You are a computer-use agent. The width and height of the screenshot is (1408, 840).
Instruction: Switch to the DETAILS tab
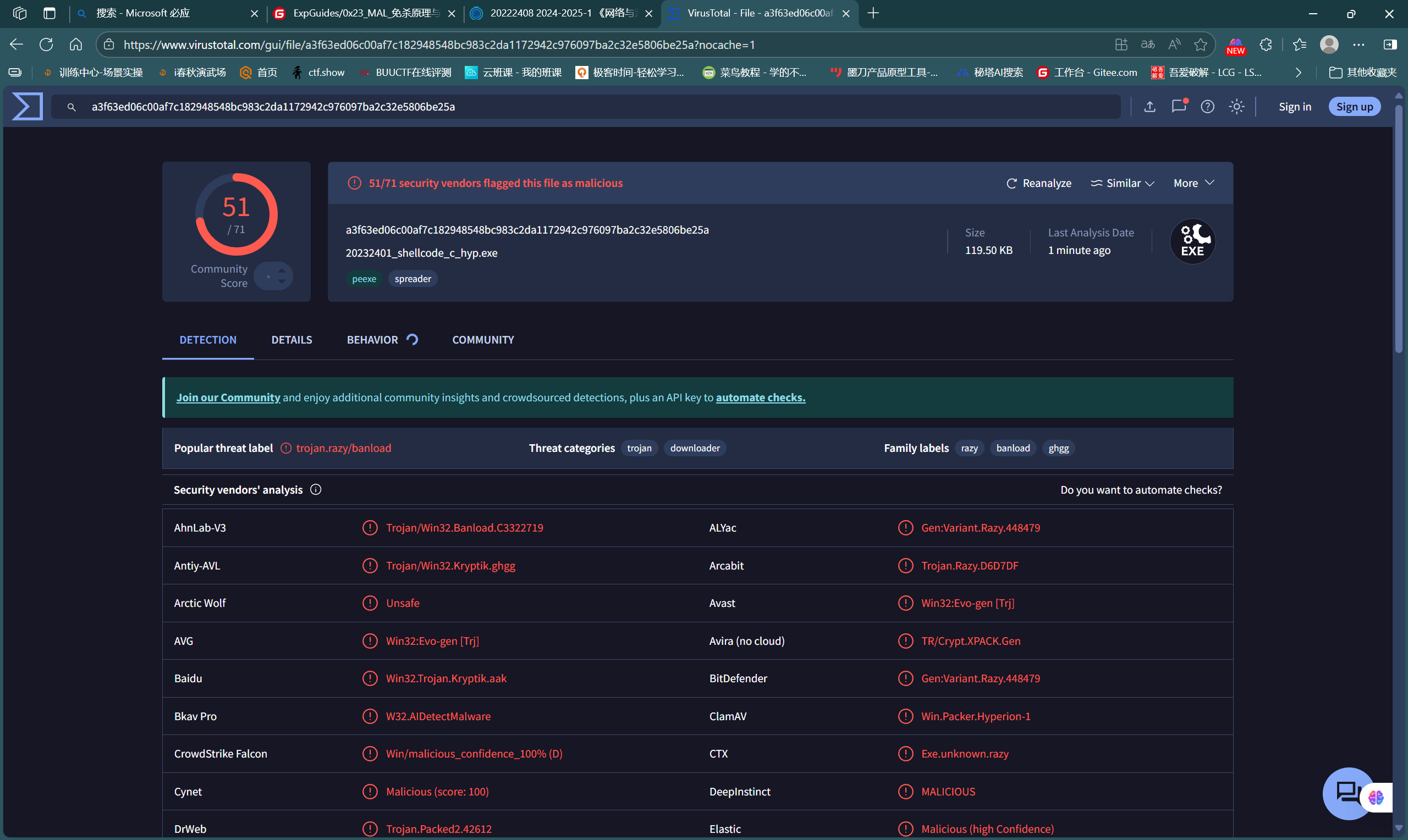click(291, 340)
